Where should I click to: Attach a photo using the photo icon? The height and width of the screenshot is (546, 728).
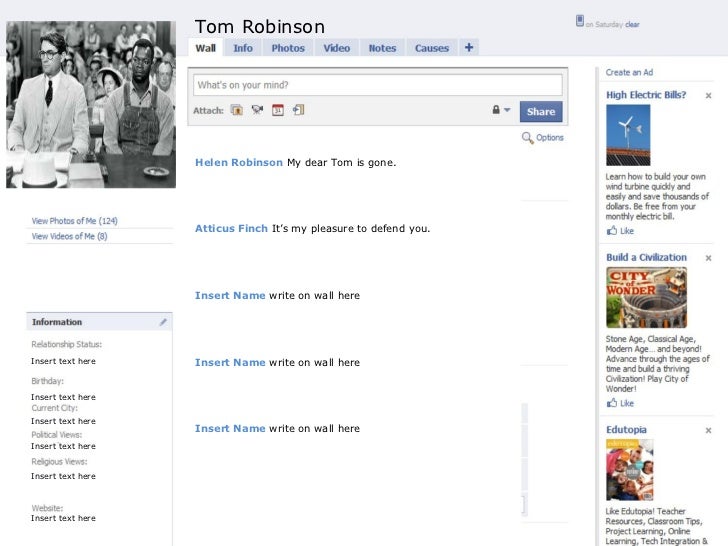click(x=237, y=110)
